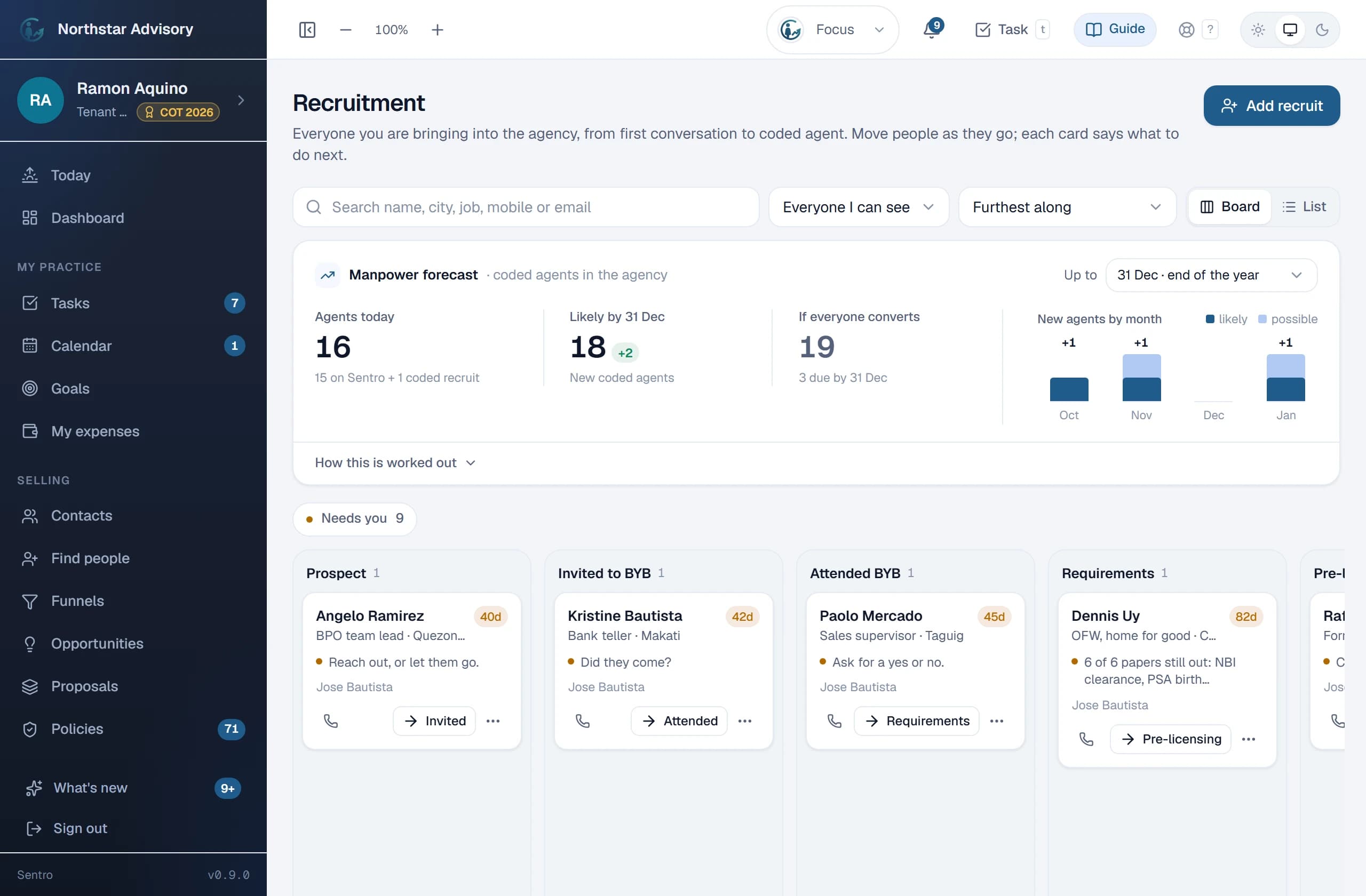Click the Jan bar in chart
This screenshot has height=896, width=1366.
click(x=1285, y=378)
